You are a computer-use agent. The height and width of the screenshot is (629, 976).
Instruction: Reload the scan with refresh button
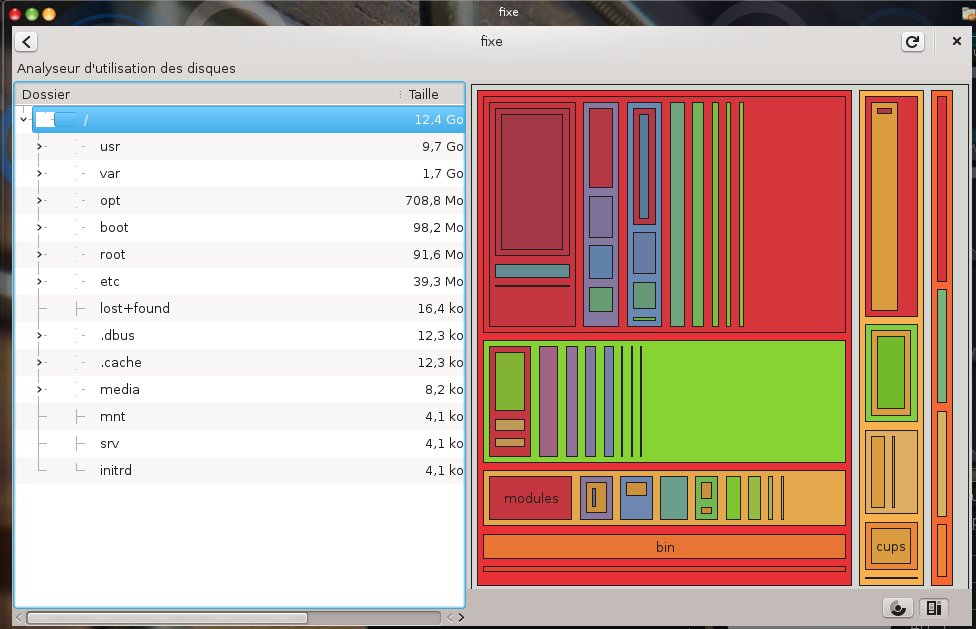coord(913,42)
